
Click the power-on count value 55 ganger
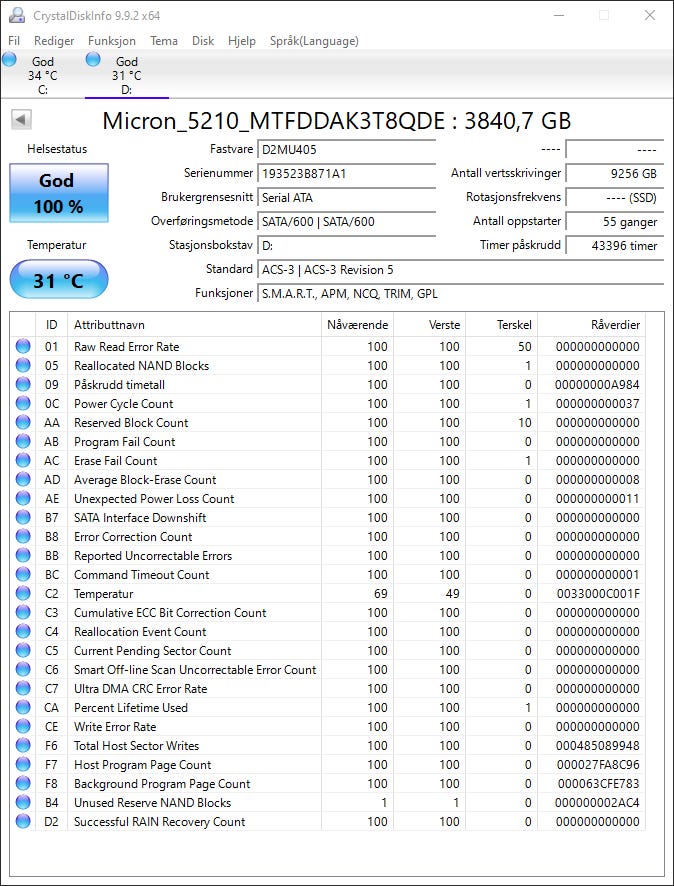click(x=615, y=222)
